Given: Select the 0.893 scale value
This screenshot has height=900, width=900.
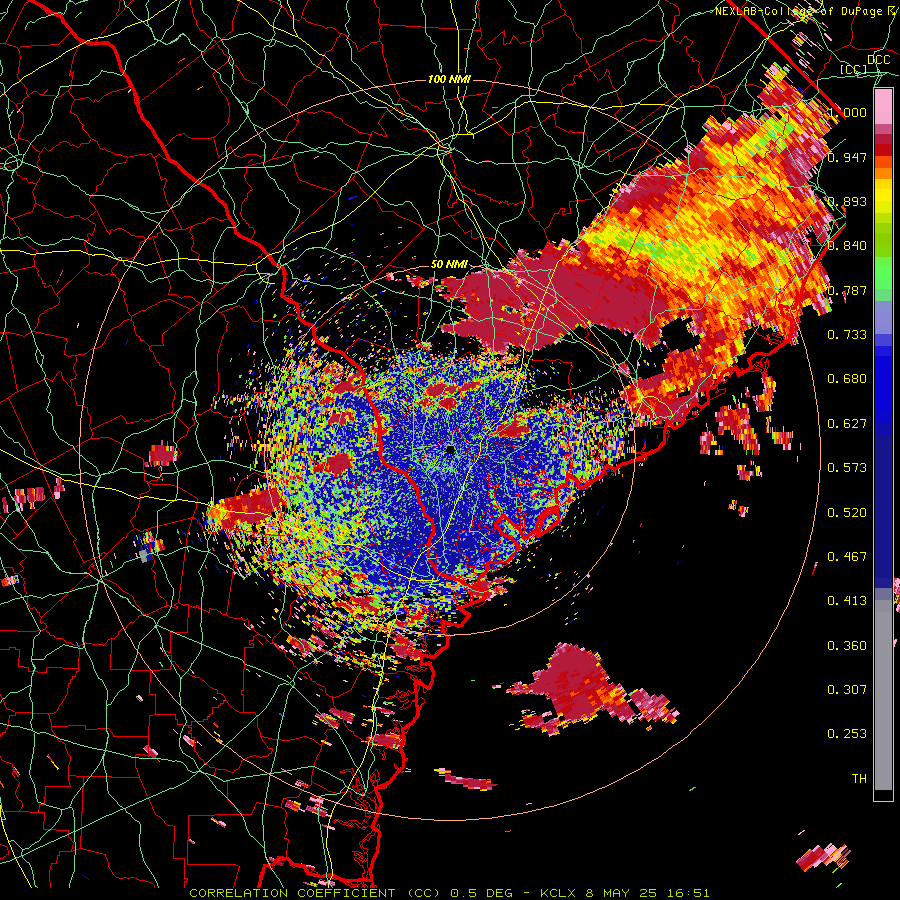Looking at the screenshot, I should click(x=847, y=201).
